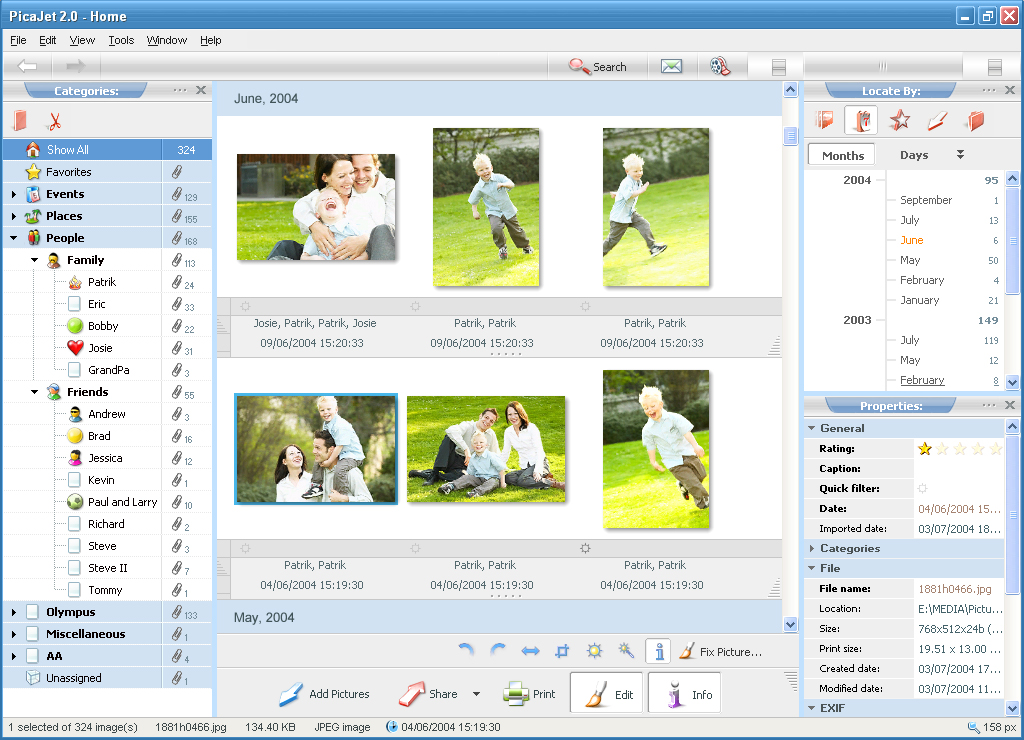1024x740 pixels.
Task: Check the Steve II category checkbox
Action: [75, 568]
